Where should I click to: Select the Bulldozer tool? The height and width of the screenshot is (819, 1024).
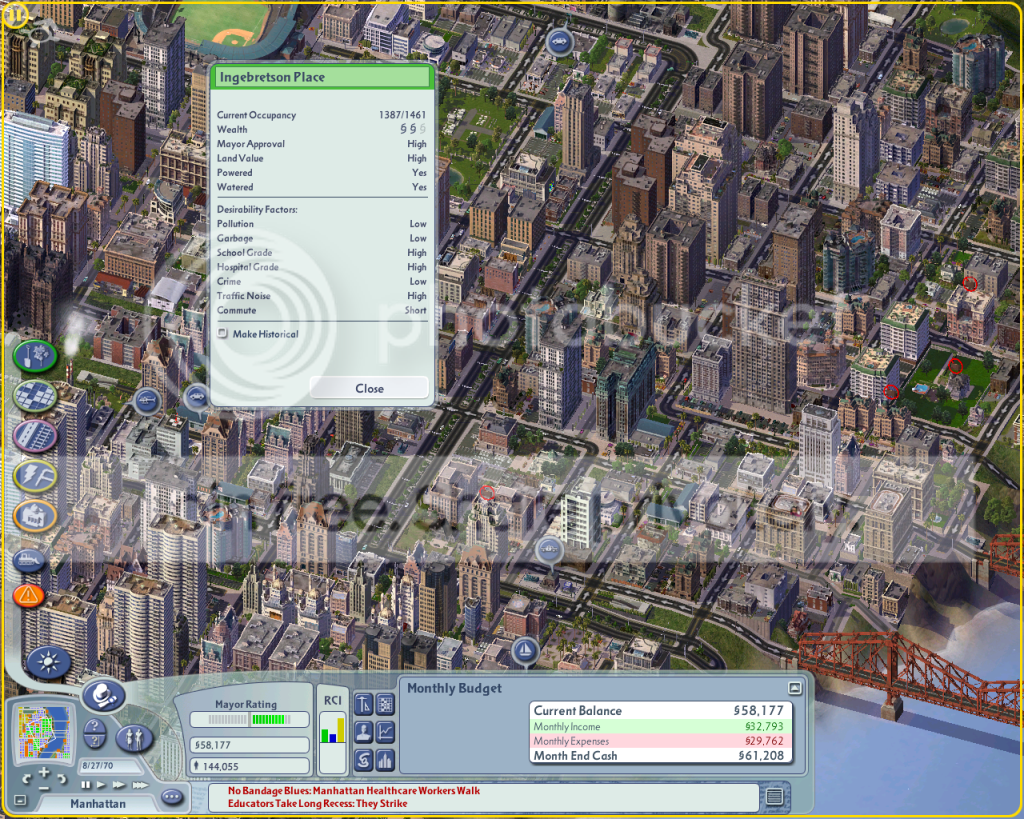tap(29, 560)
